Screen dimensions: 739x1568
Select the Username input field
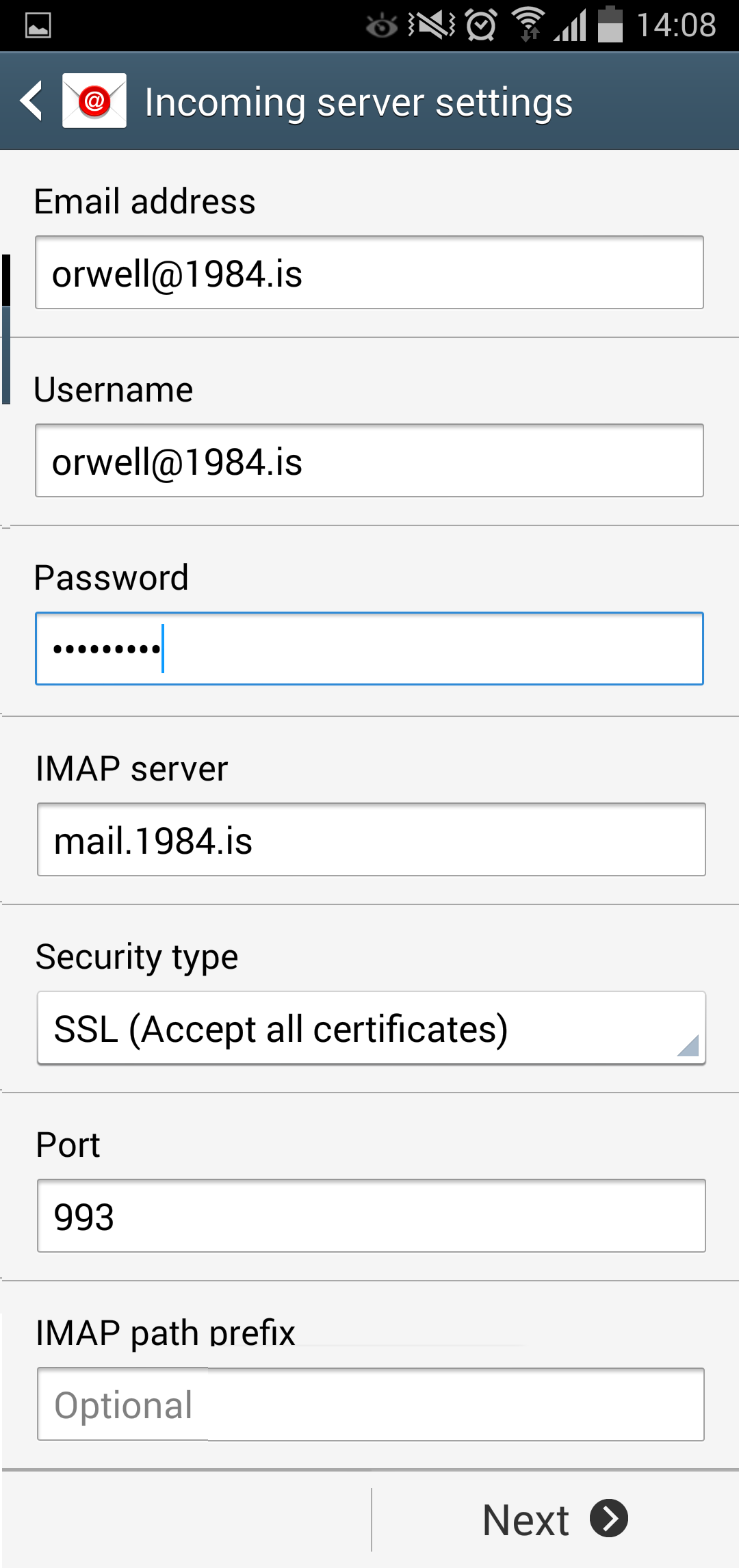(369, 461)
